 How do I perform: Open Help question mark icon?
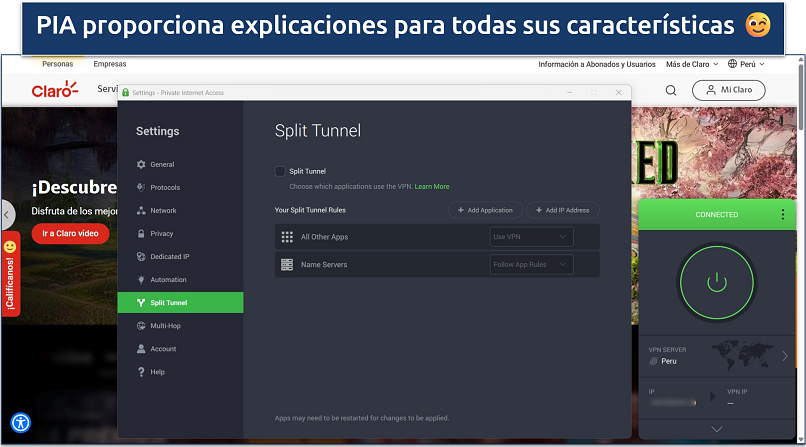pyautogui.click(x=141, y=372)
